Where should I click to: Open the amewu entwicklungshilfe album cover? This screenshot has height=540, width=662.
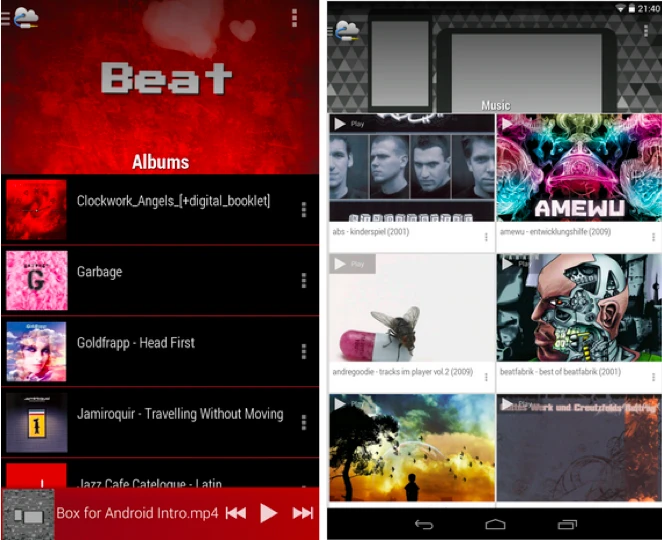[578, 168]
